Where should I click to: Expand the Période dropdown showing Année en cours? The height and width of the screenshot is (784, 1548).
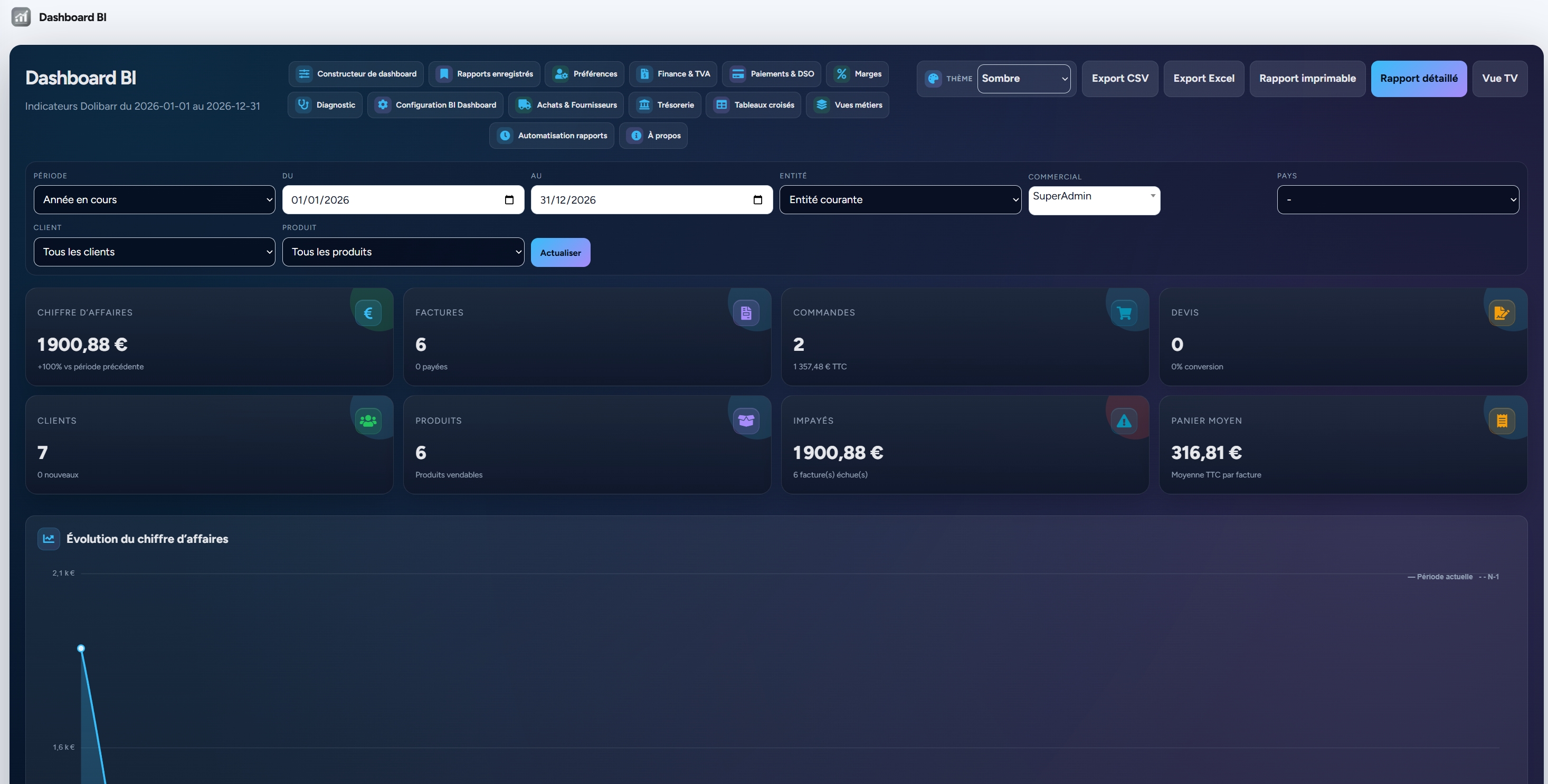point(155,199)
